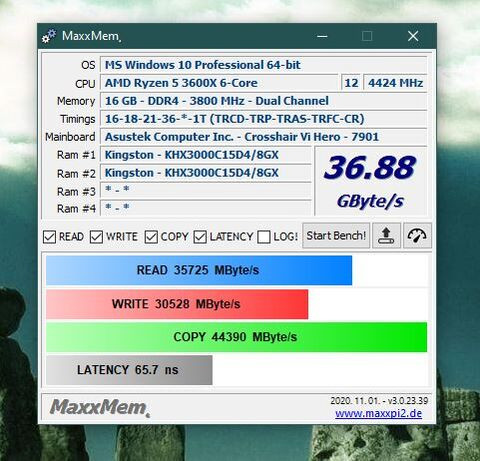Uncheck the LATENCY checkbox
480x461 pixels.
(200, 237)
